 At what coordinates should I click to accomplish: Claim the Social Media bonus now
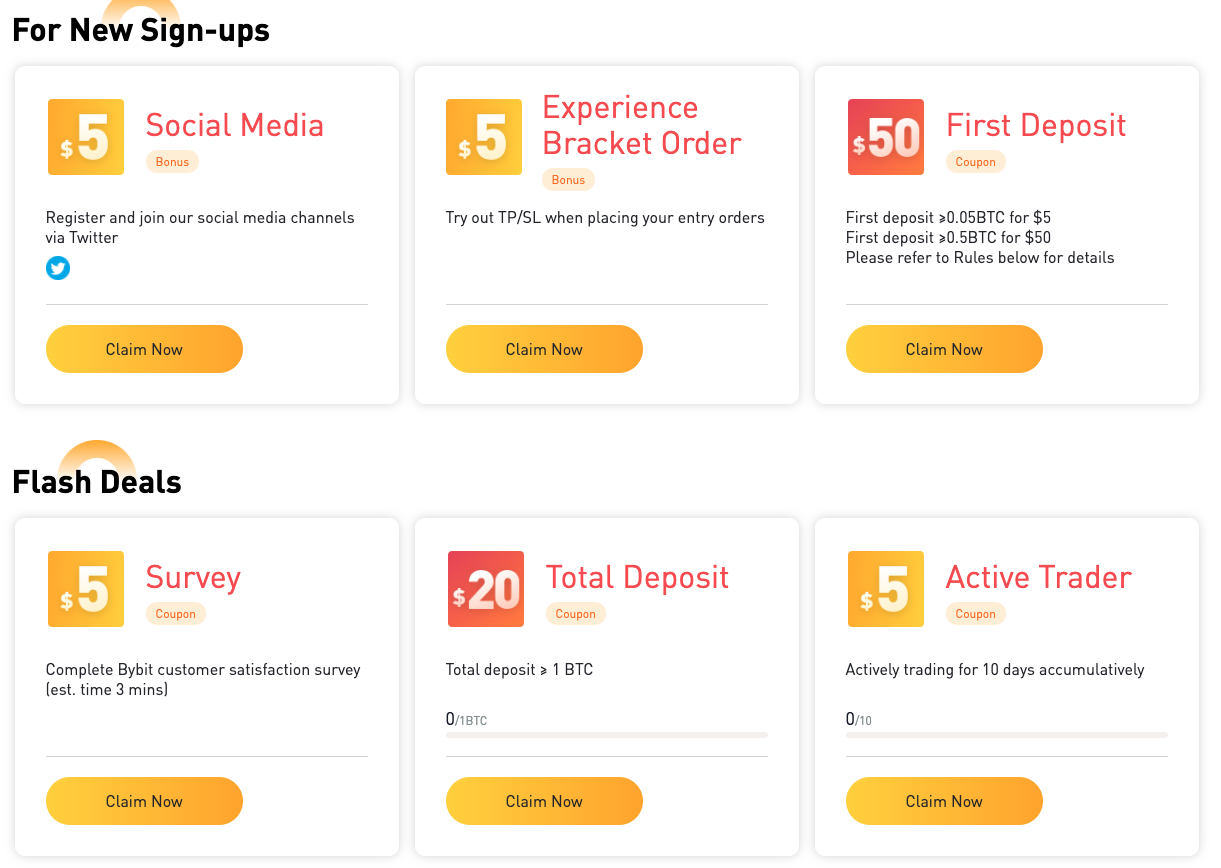(x=144, y=349)
